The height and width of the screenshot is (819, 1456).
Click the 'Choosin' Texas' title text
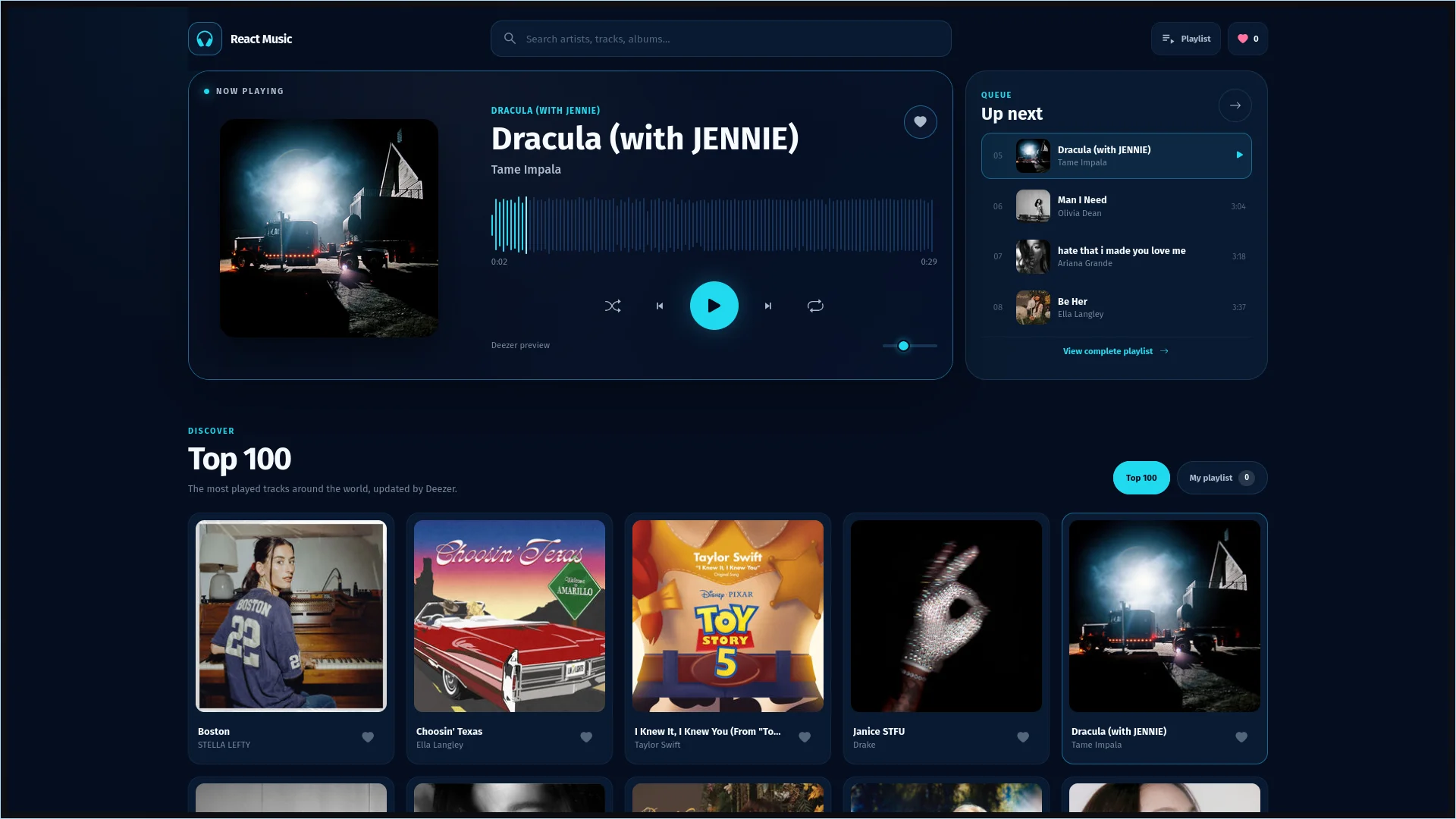coord(449,732)
